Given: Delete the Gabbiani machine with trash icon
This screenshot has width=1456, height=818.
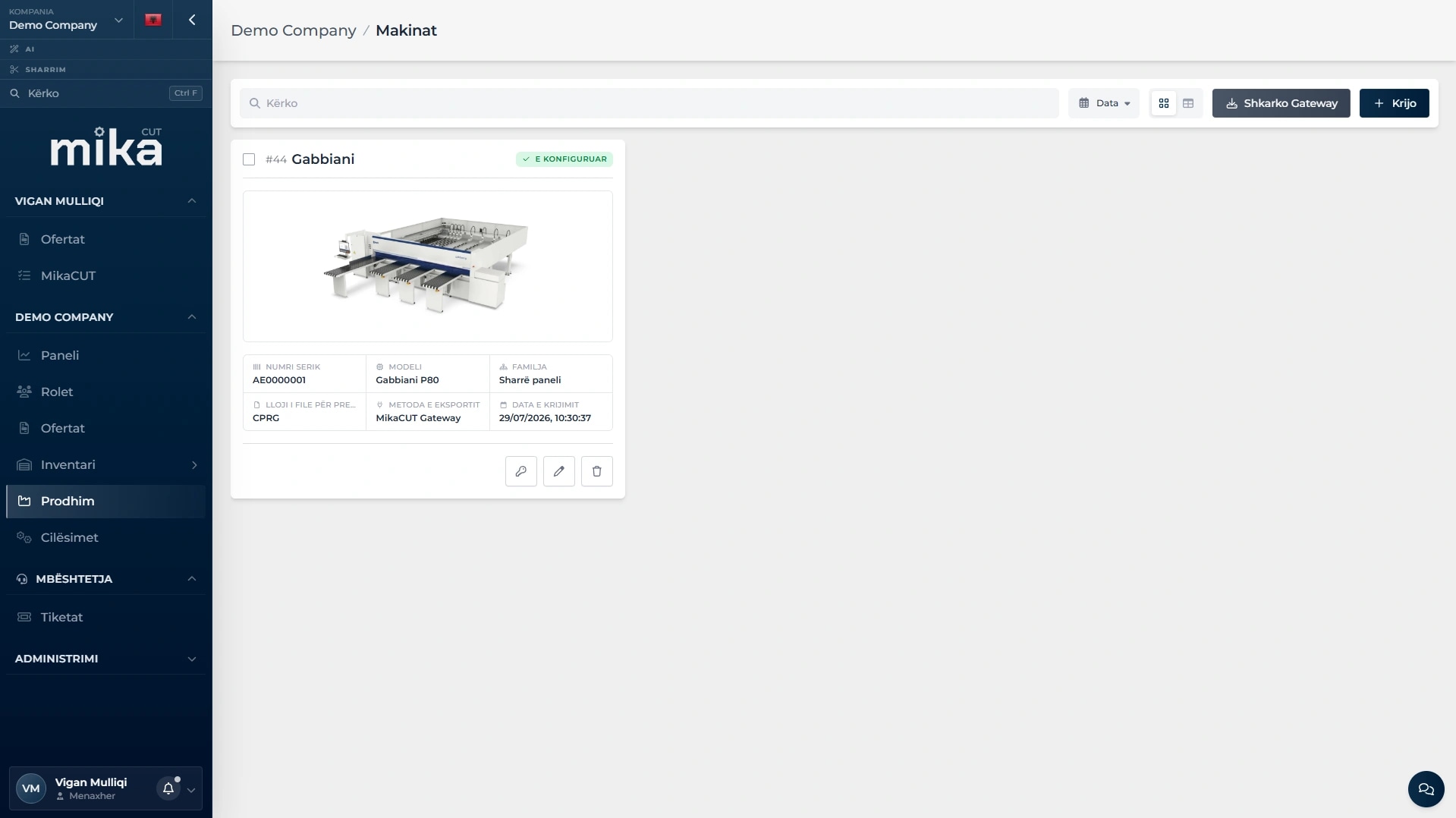Looking at the screenshot, I should [597, 471].
